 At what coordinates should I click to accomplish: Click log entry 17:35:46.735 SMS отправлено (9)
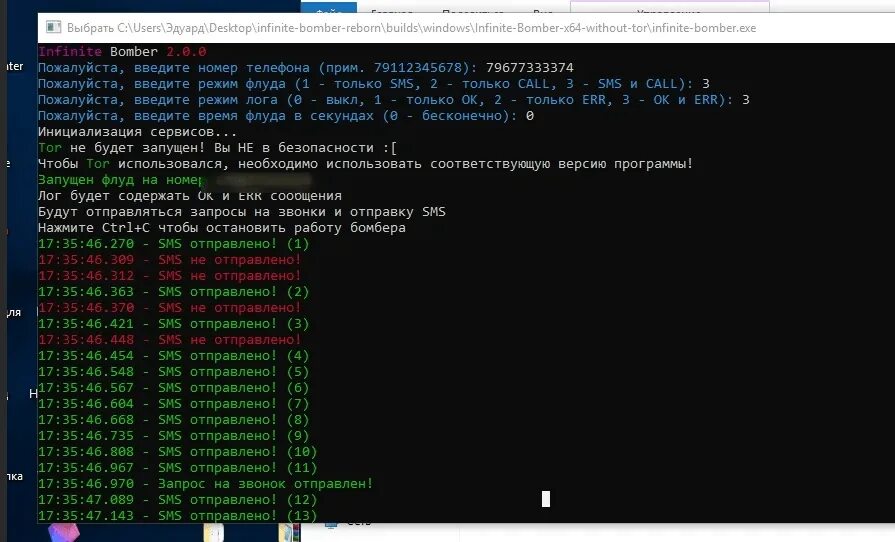[x=174, y=435]
